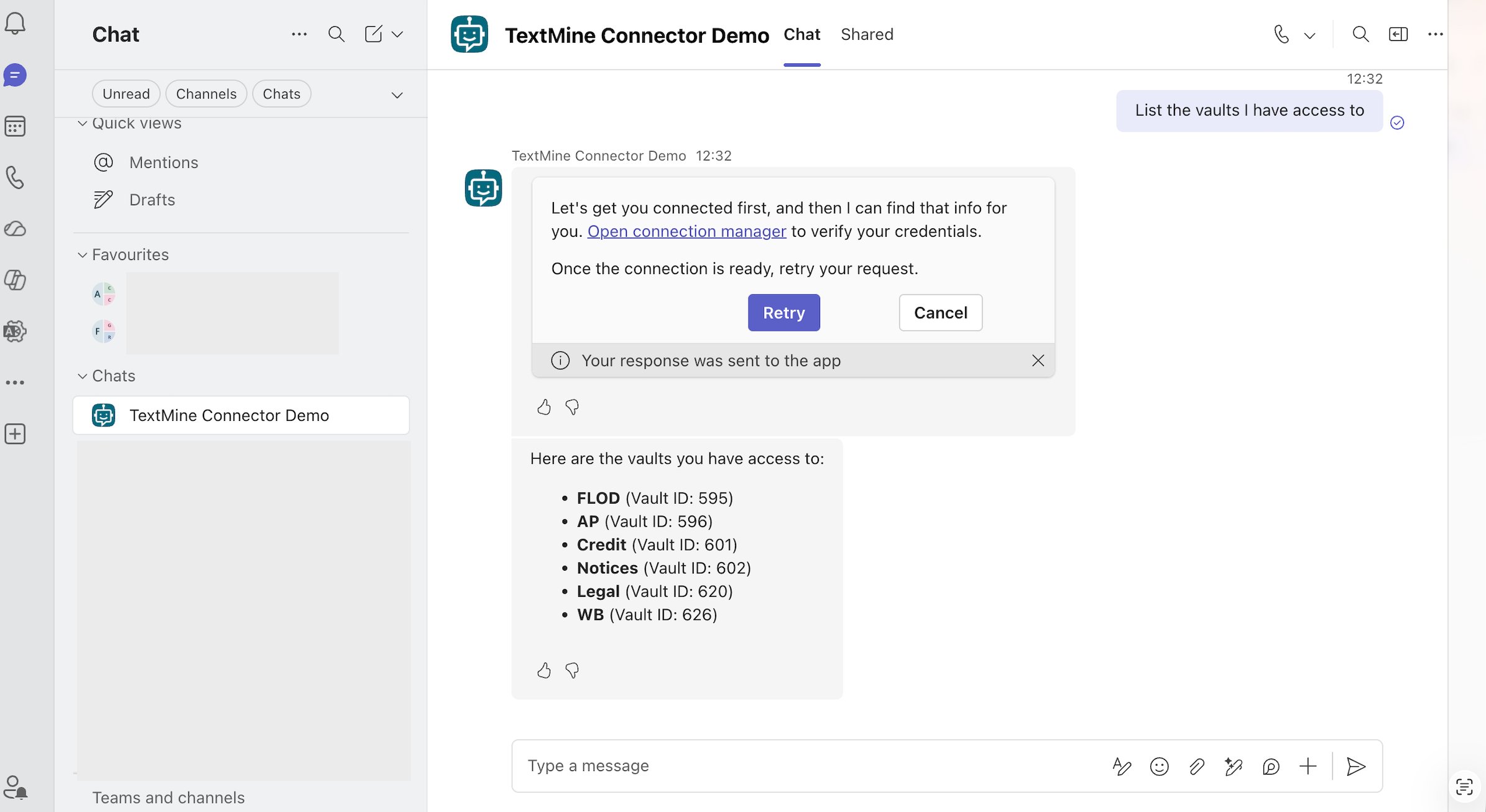Dismiss the response sent notice
Viewport: 1486px width, 812px height.
pyautogui.click(x=1038, y=361)
